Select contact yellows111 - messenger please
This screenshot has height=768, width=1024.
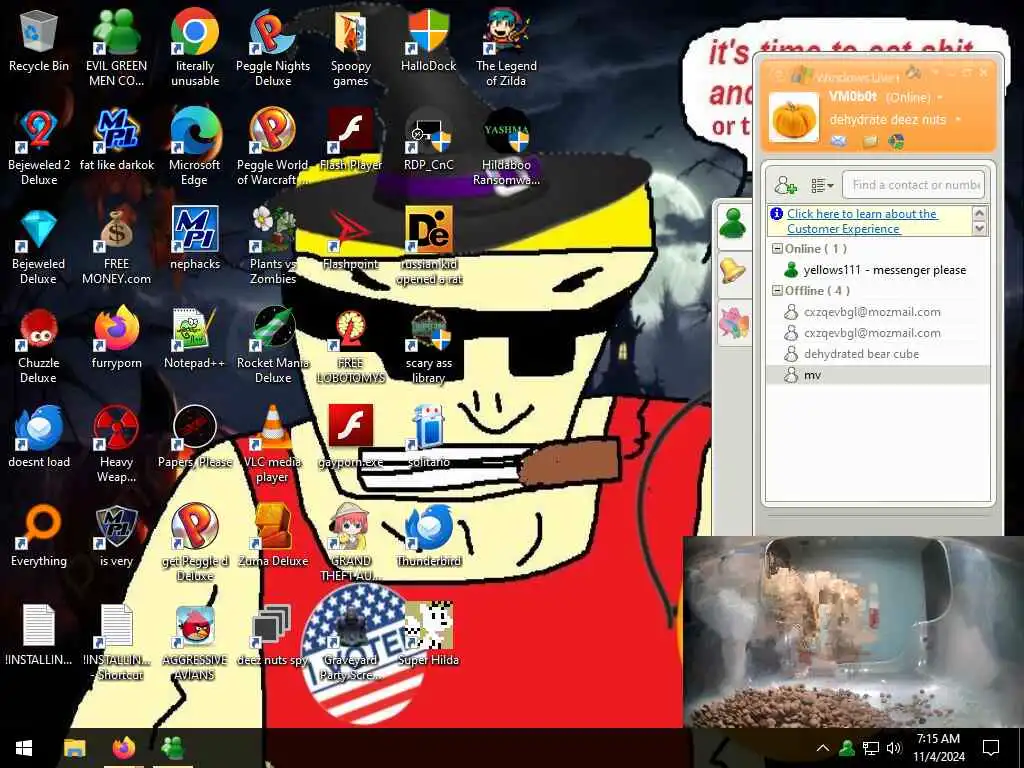click(x=877, y=270)
